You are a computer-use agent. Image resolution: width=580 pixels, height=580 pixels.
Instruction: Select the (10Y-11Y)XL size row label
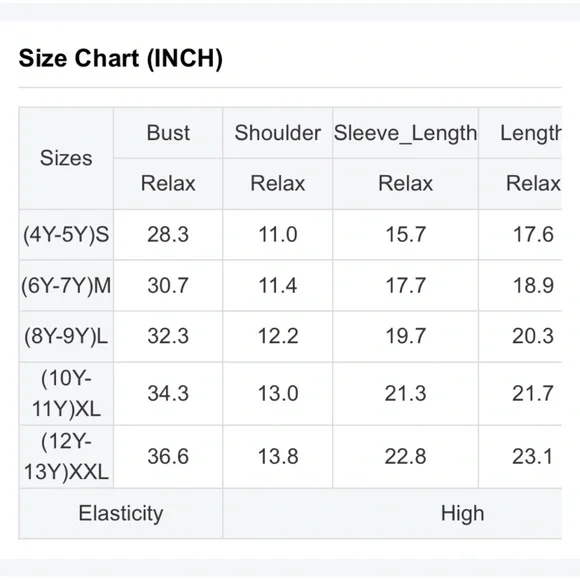66,394
